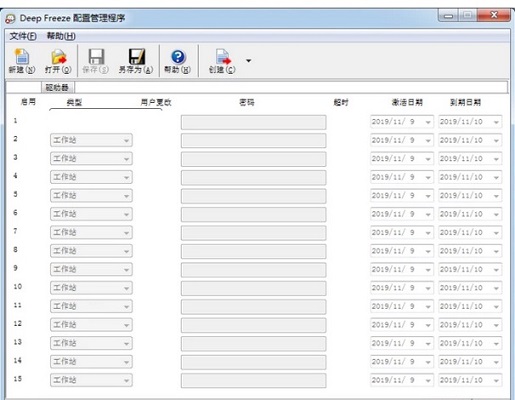
Task: Click the password field in row 15
Action: pos(253,381)
